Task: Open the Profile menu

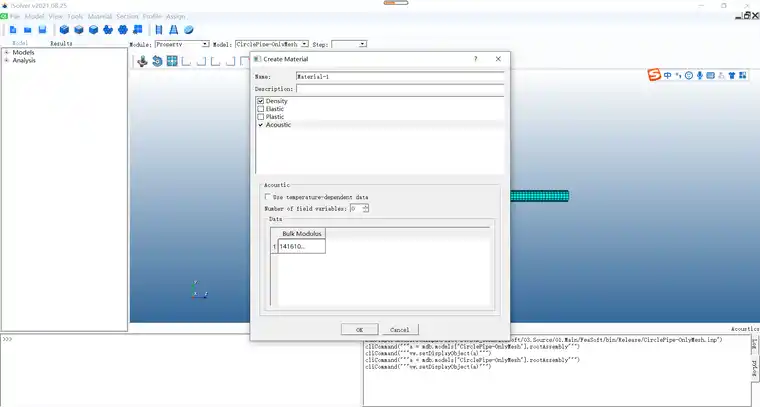Action: (x=152, y=16)
